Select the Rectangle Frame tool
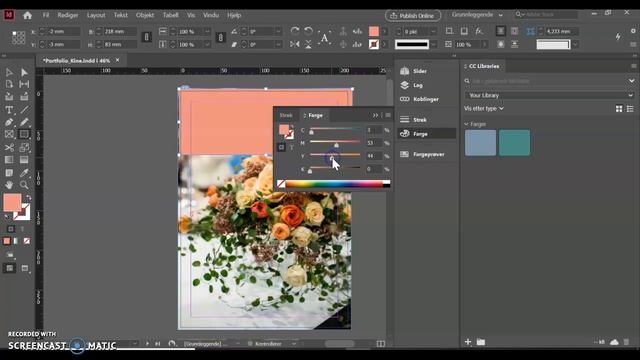Screen dimensions: 640x360 pyautogui.click(x=9, y=134)
